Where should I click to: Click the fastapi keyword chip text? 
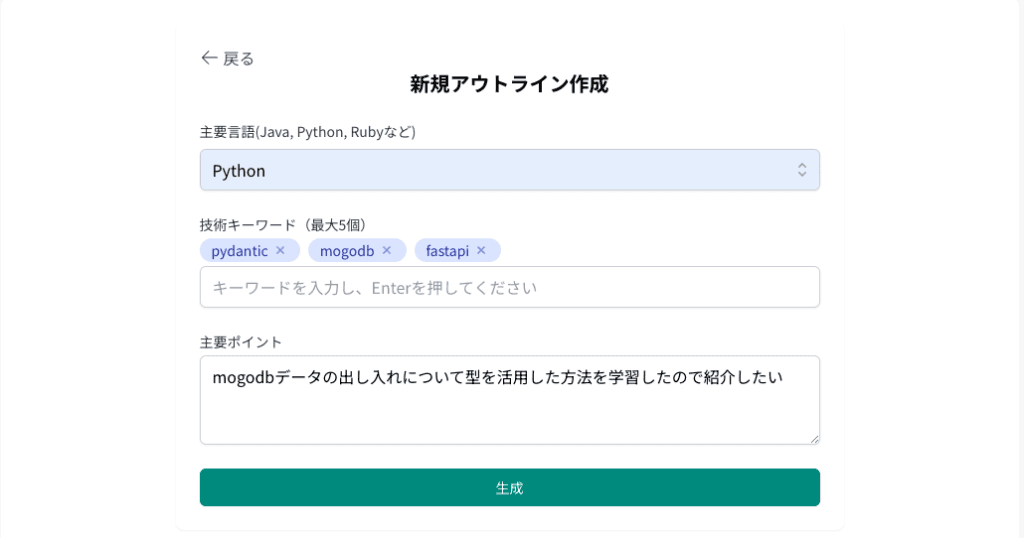tap(447, 250)
